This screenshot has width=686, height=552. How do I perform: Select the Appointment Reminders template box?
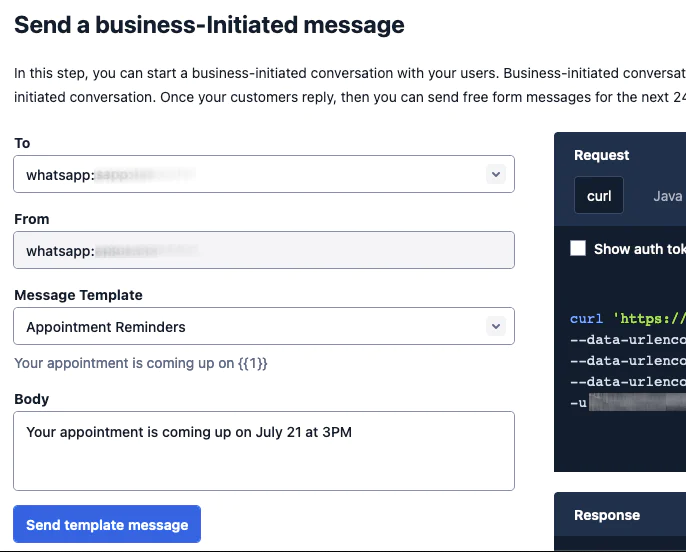click(264, 326)
